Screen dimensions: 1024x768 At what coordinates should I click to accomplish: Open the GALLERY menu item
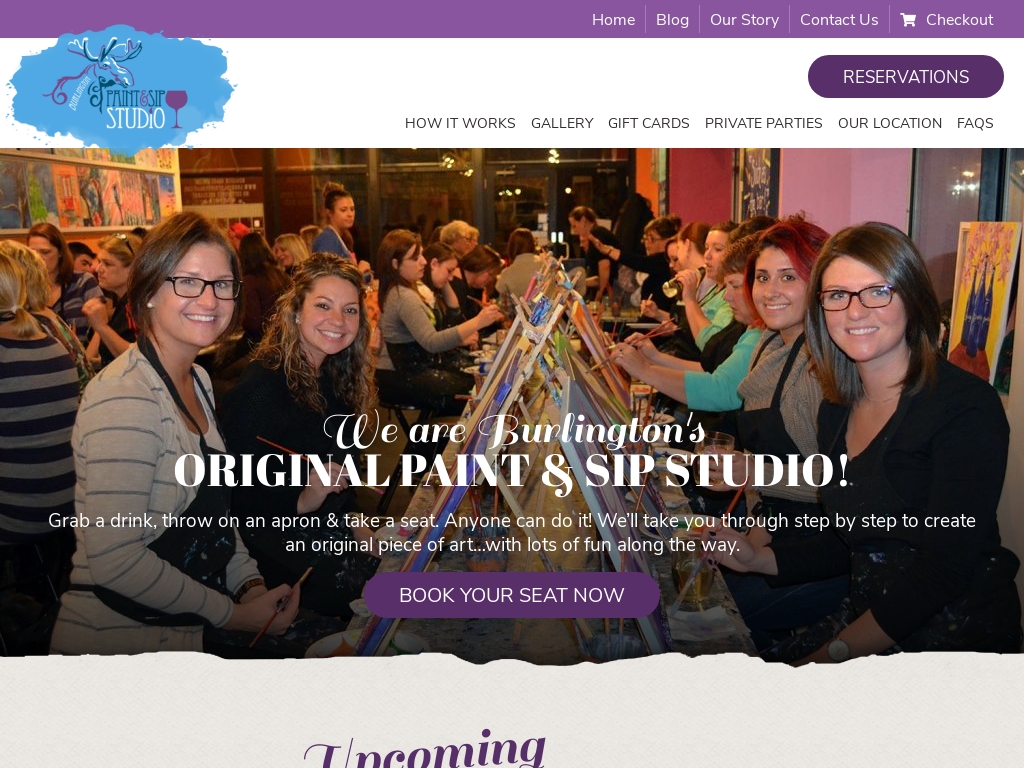[562, 123]
